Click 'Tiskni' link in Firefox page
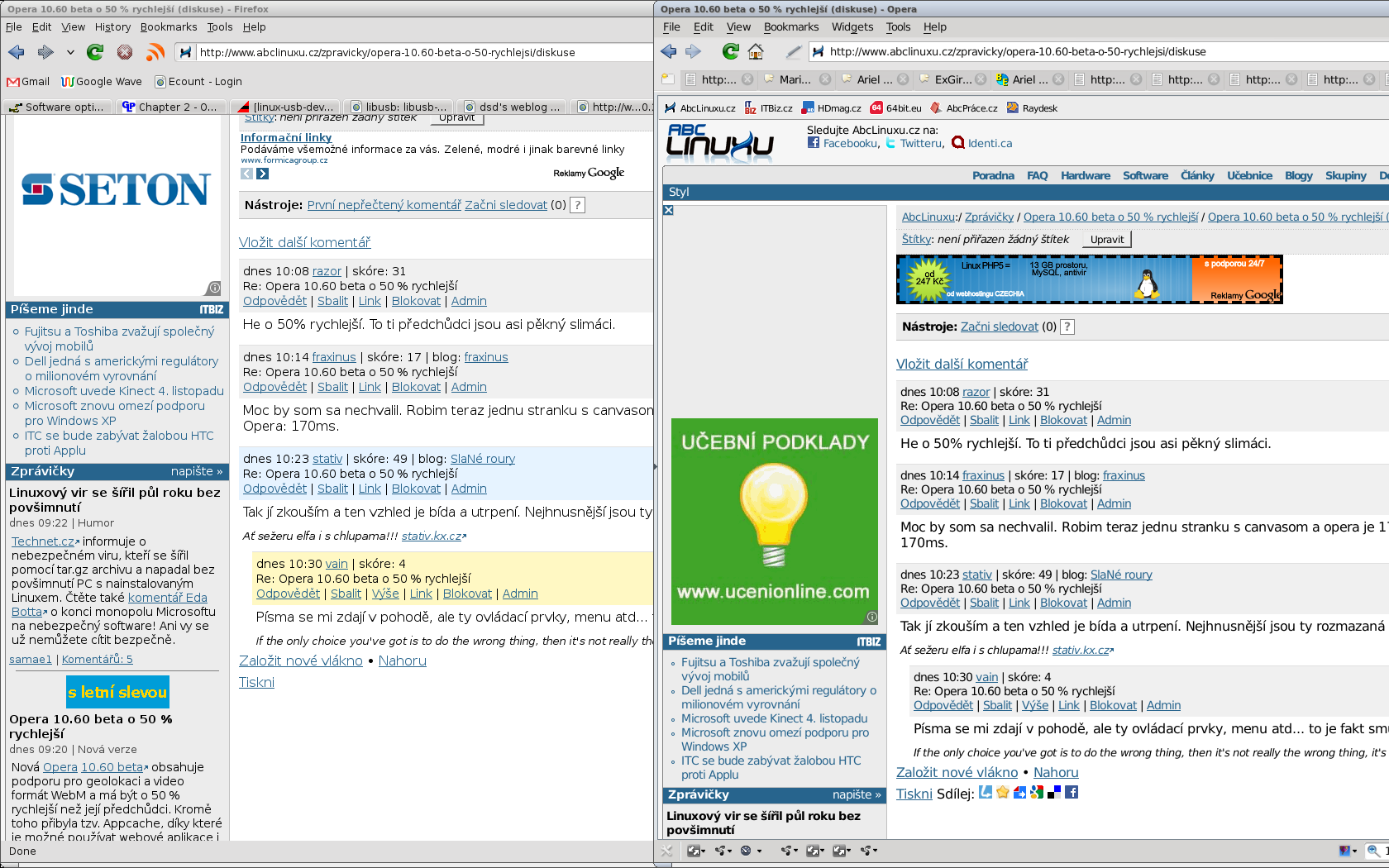The image size is (1389, 868). pyautogui.click(x=256, y=682)
